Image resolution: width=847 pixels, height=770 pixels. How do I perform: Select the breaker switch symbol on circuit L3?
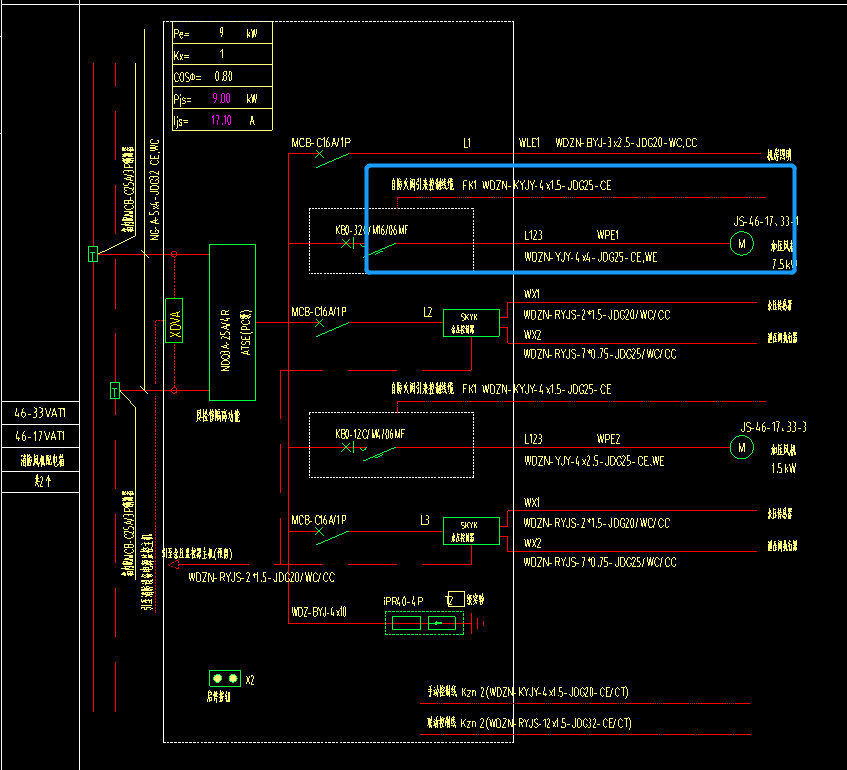332,535
